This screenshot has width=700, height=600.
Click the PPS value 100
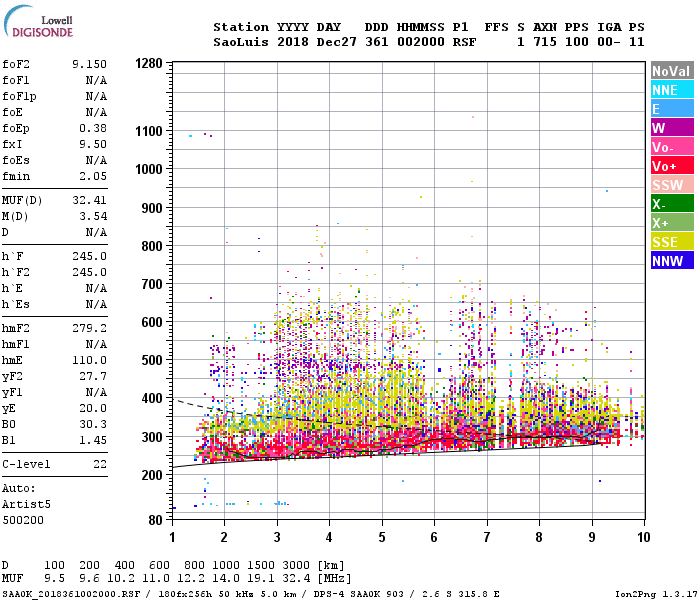click(x=577, y=42)
